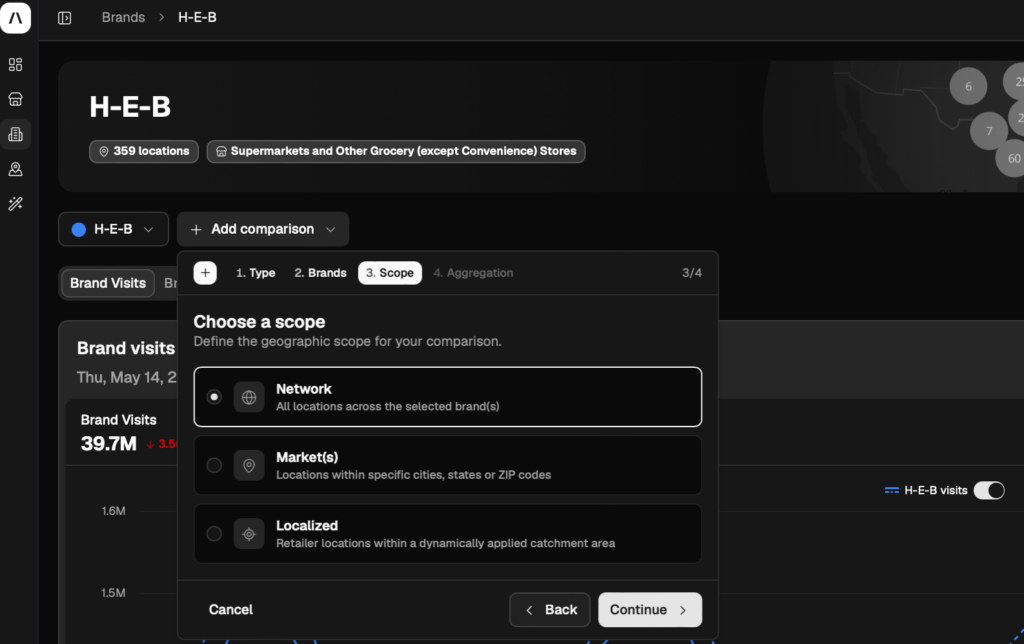Select the Localized radio button
The image size is (1024, 644).
coord(214,534)
